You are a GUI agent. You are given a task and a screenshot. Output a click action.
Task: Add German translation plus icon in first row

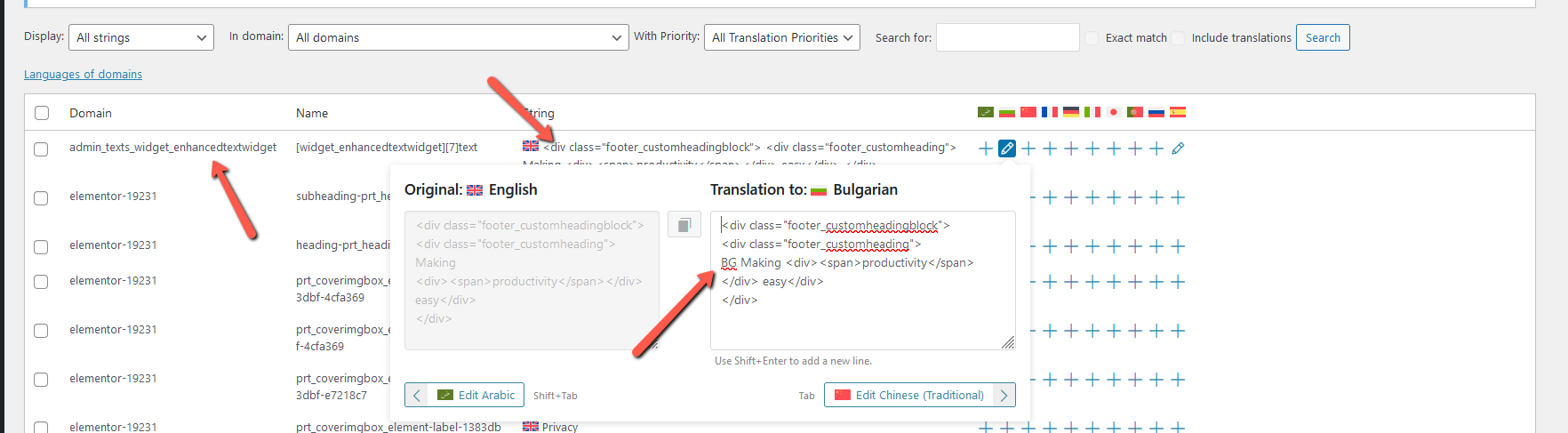click(1071, 148)
